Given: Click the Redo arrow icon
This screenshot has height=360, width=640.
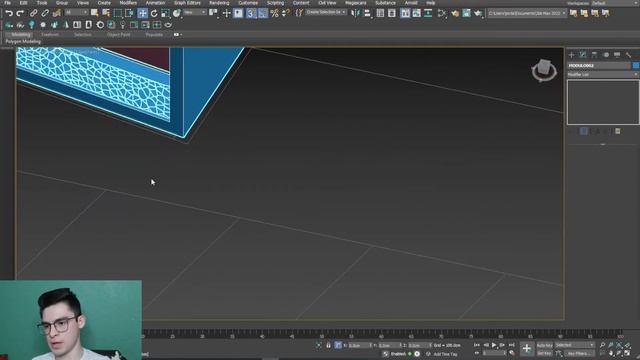Looking at the screenshot, I should pyautogui.click(x=20, y=13).
